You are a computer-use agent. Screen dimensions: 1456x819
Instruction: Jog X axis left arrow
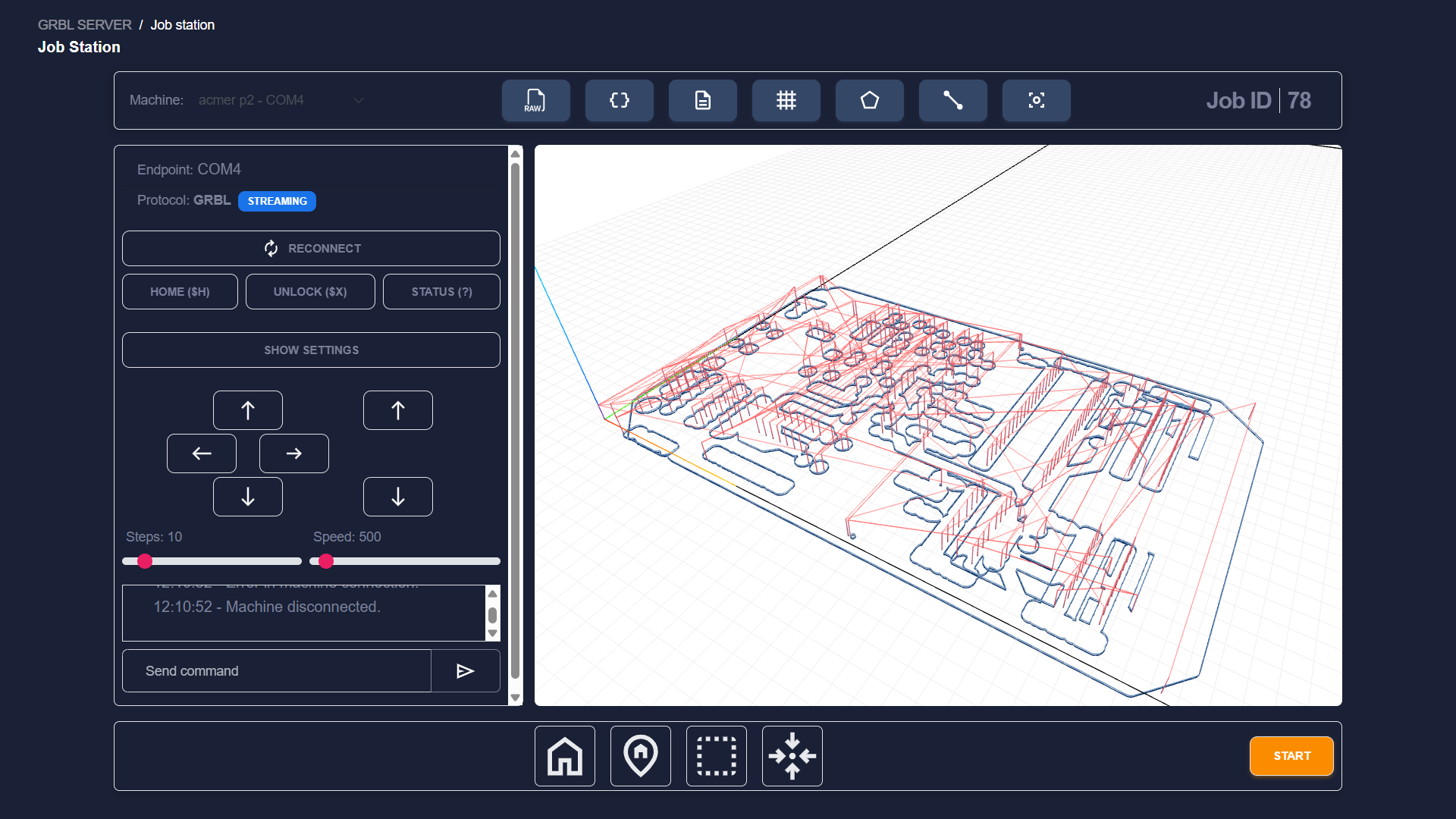[202, 453]
